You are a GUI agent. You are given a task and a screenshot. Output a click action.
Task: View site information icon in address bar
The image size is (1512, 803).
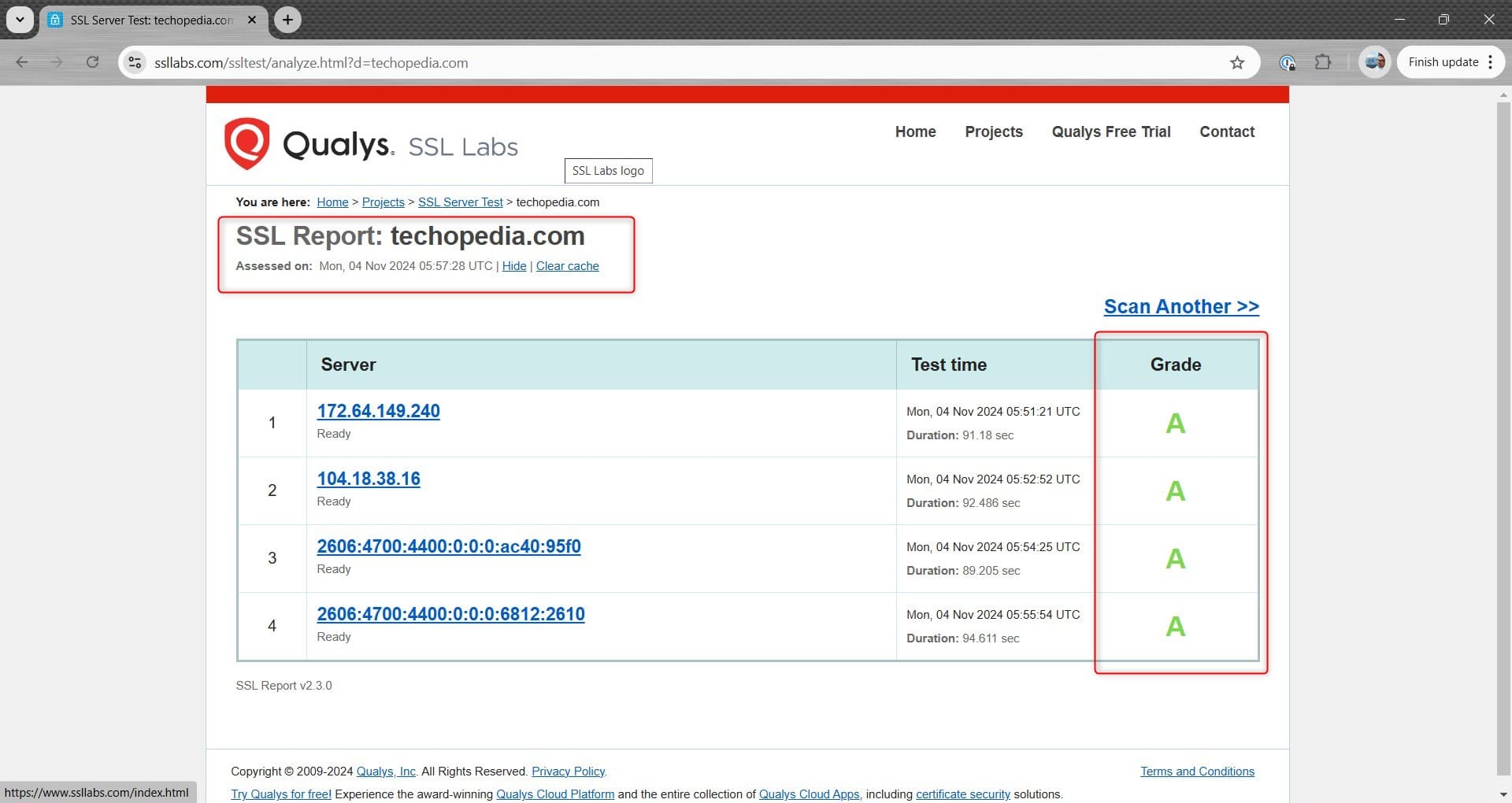click(135, 62)
